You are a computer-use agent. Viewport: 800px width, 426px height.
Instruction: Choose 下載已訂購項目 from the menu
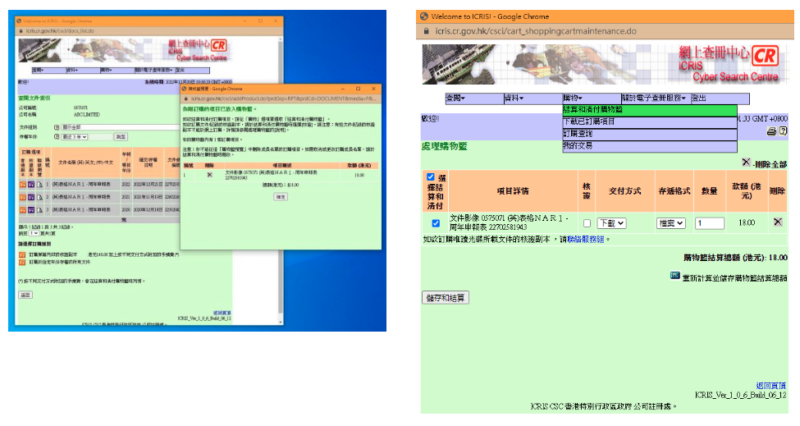click(x=590, y=121)
